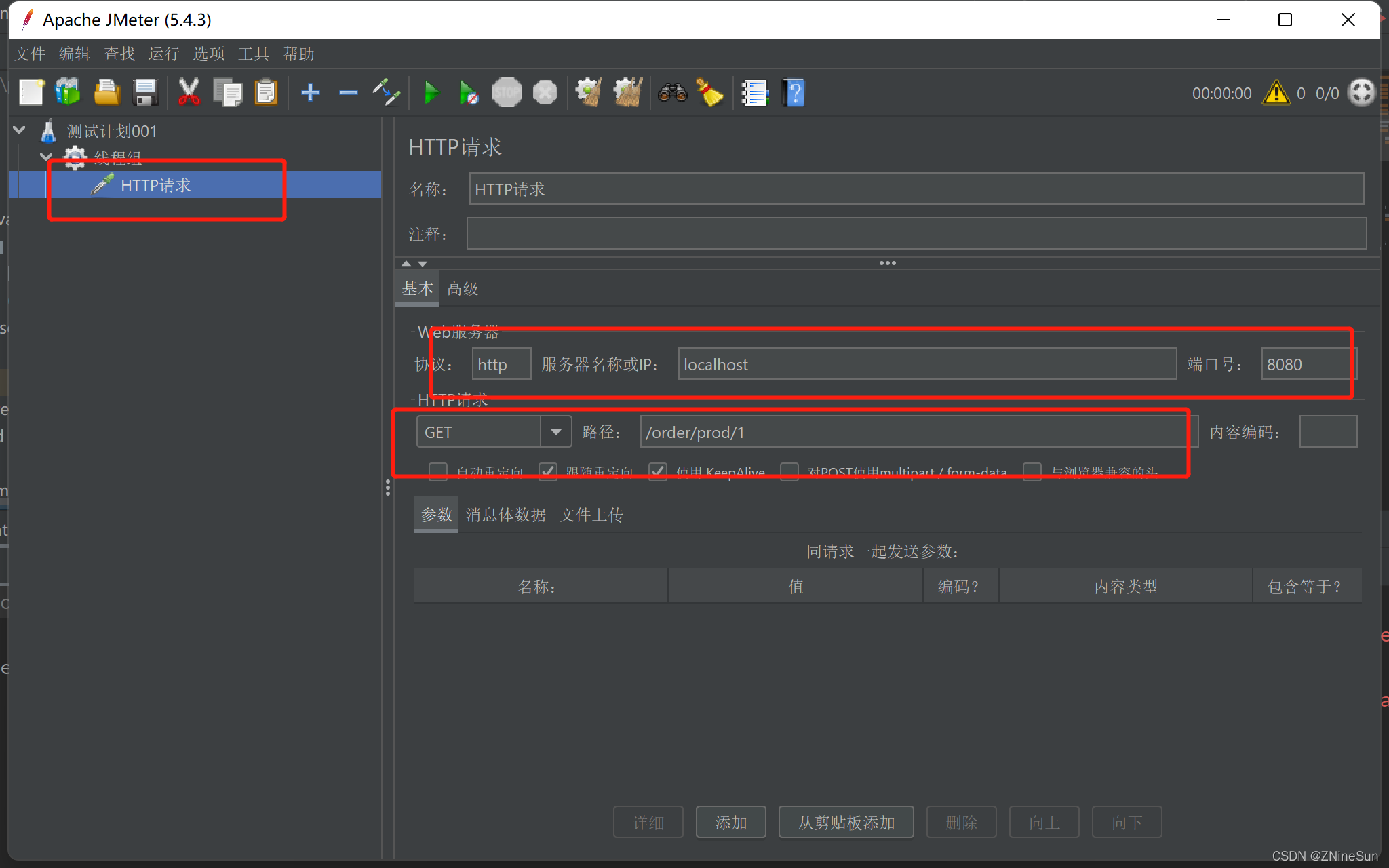Toggle the 跟随重定向 checkbox
1389x868 pixels.
(x=548, y=471)
